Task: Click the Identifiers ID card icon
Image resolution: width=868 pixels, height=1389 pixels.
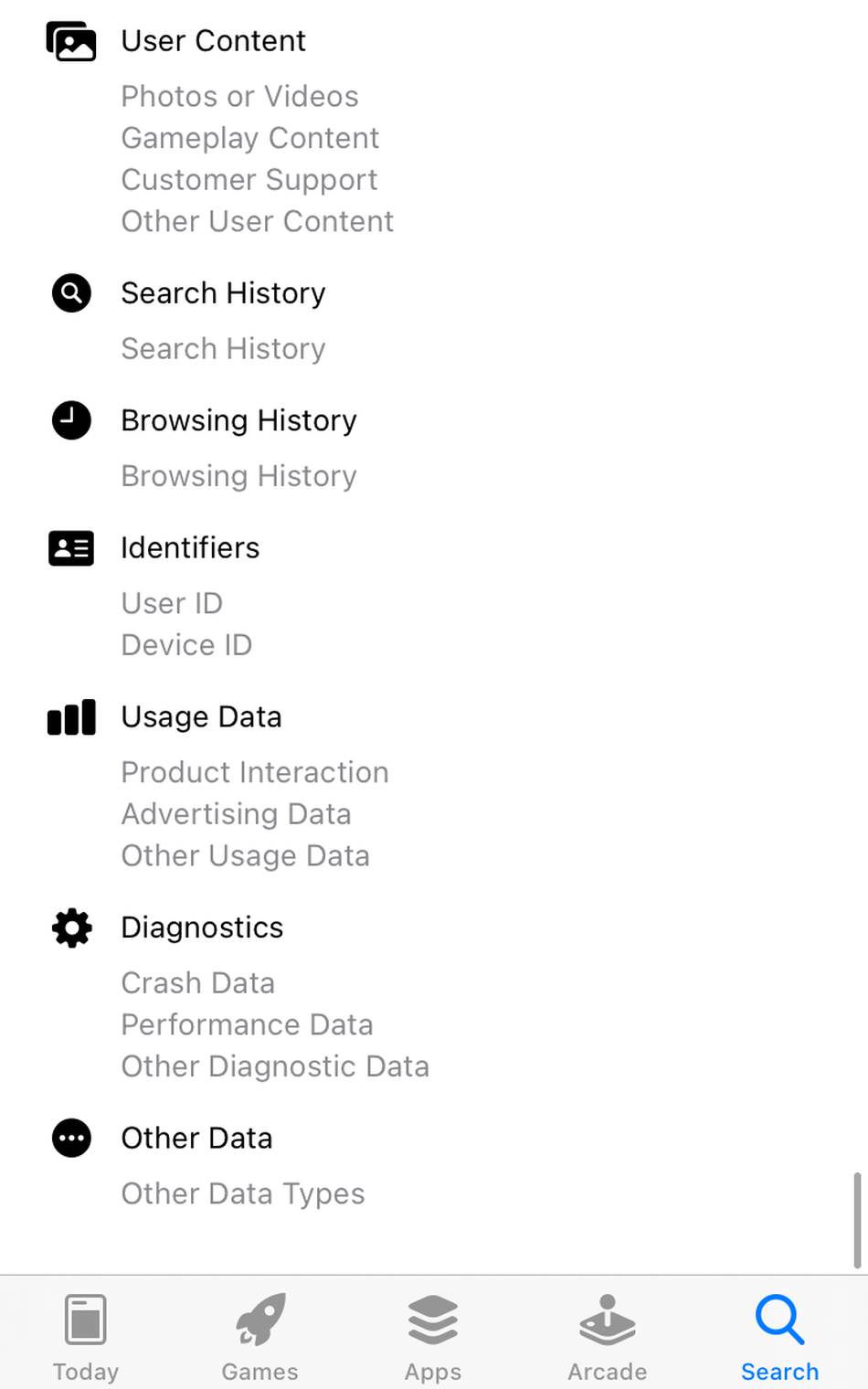Action: tap(71, 548)
